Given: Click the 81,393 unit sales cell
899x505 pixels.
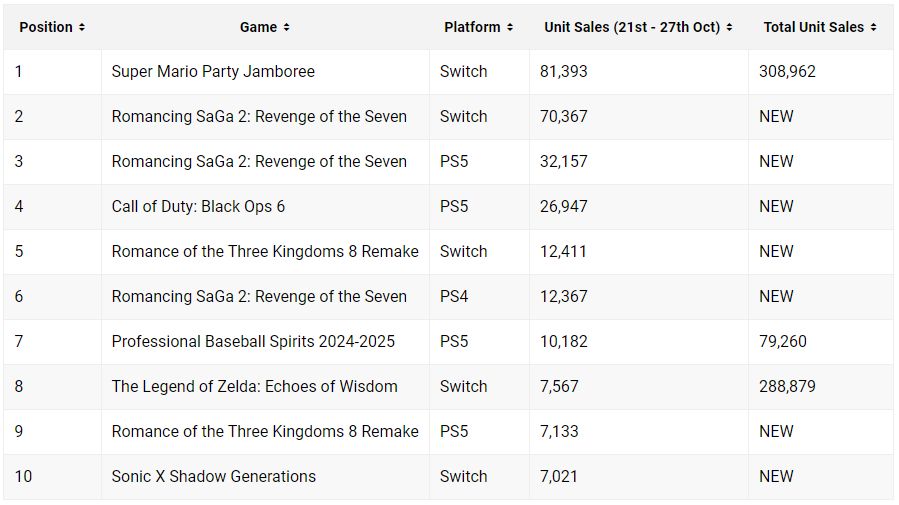Looking at the screenshot, I should click(x=564, y=72).
